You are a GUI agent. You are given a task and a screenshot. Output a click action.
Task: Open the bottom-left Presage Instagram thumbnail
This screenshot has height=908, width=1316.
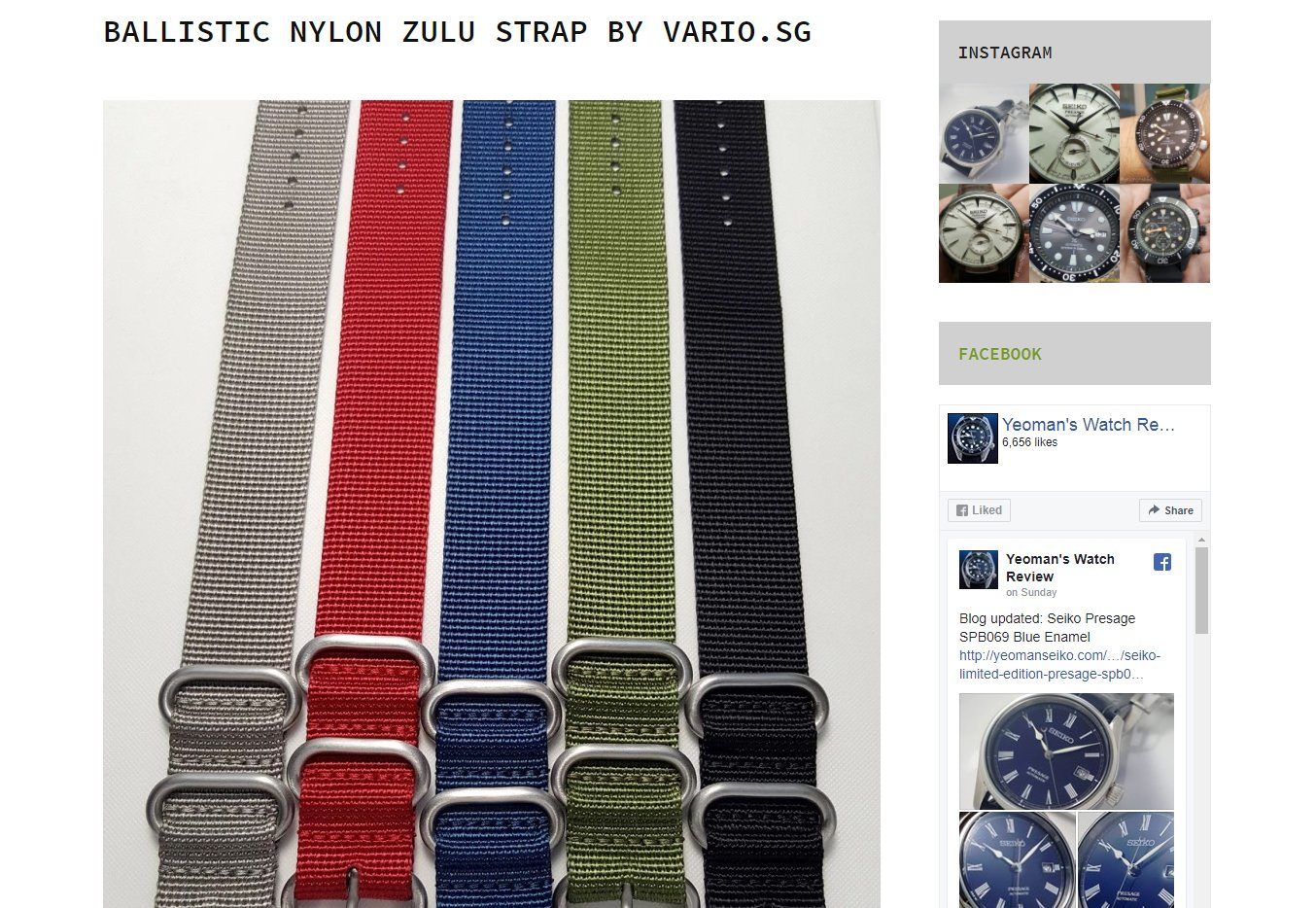pyautogui.click(x=984, y=233)
